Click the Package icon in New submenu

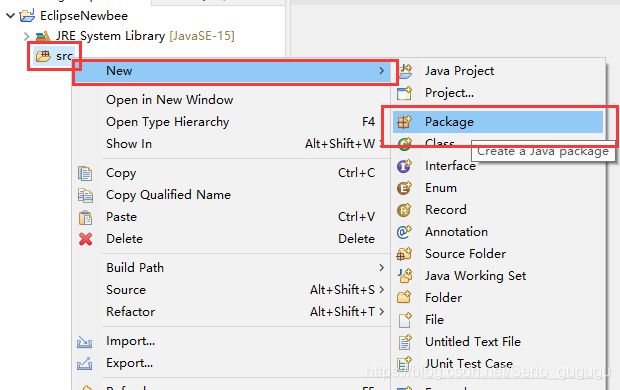(x=404, y=122)
